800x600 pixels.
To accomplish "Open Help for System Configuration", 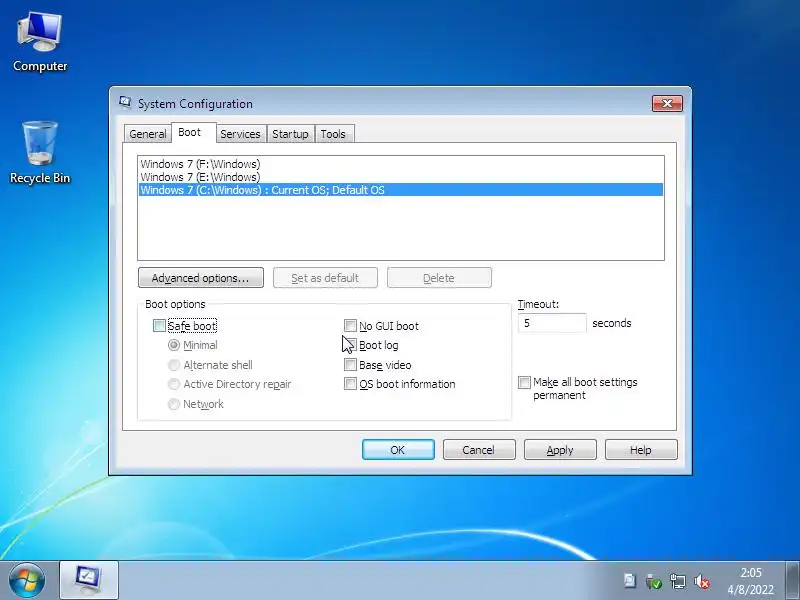I will [641, 449].
